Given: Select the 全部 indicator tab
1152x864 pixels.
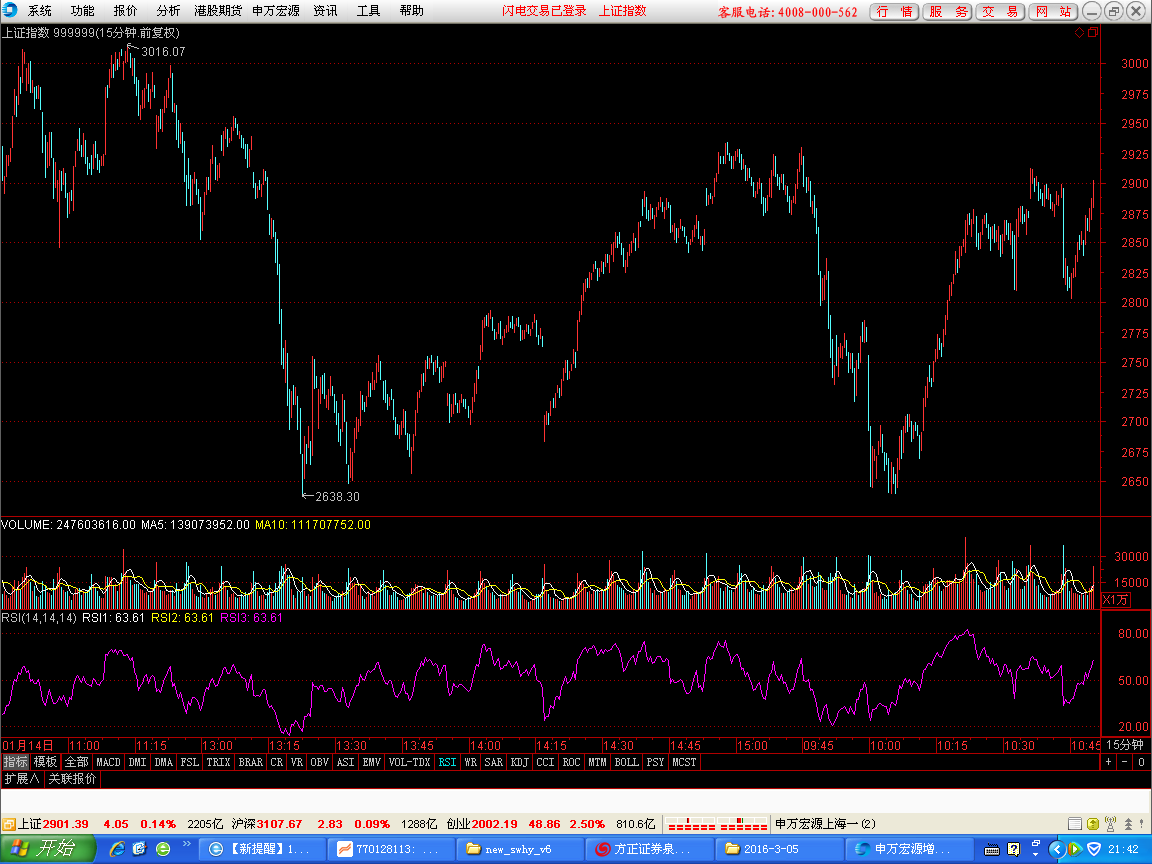Looking at the screenshot, I should click(x=76, y=762).
